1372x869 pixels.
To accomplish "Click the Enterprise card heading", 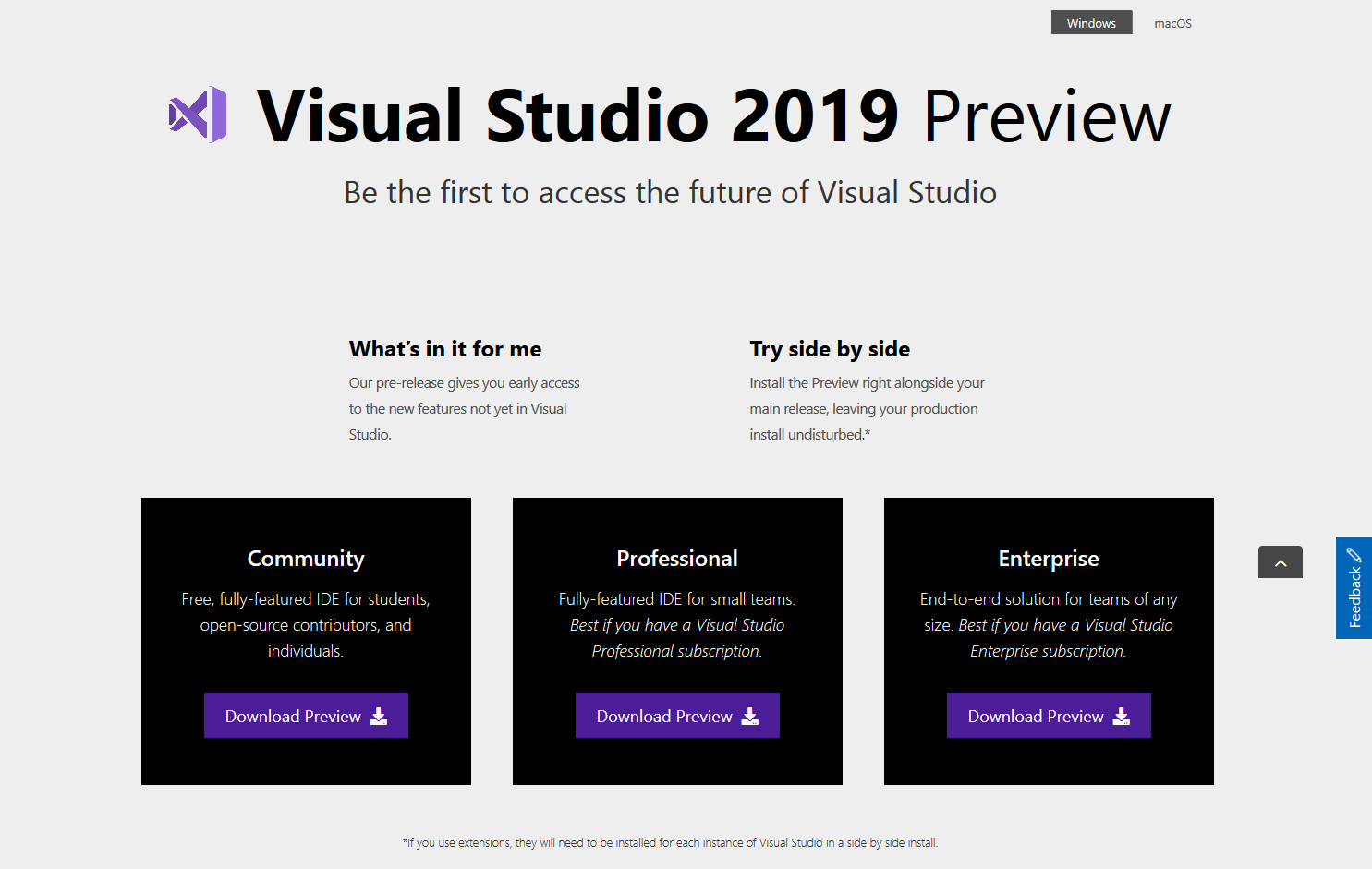I will pos(1049,559).
